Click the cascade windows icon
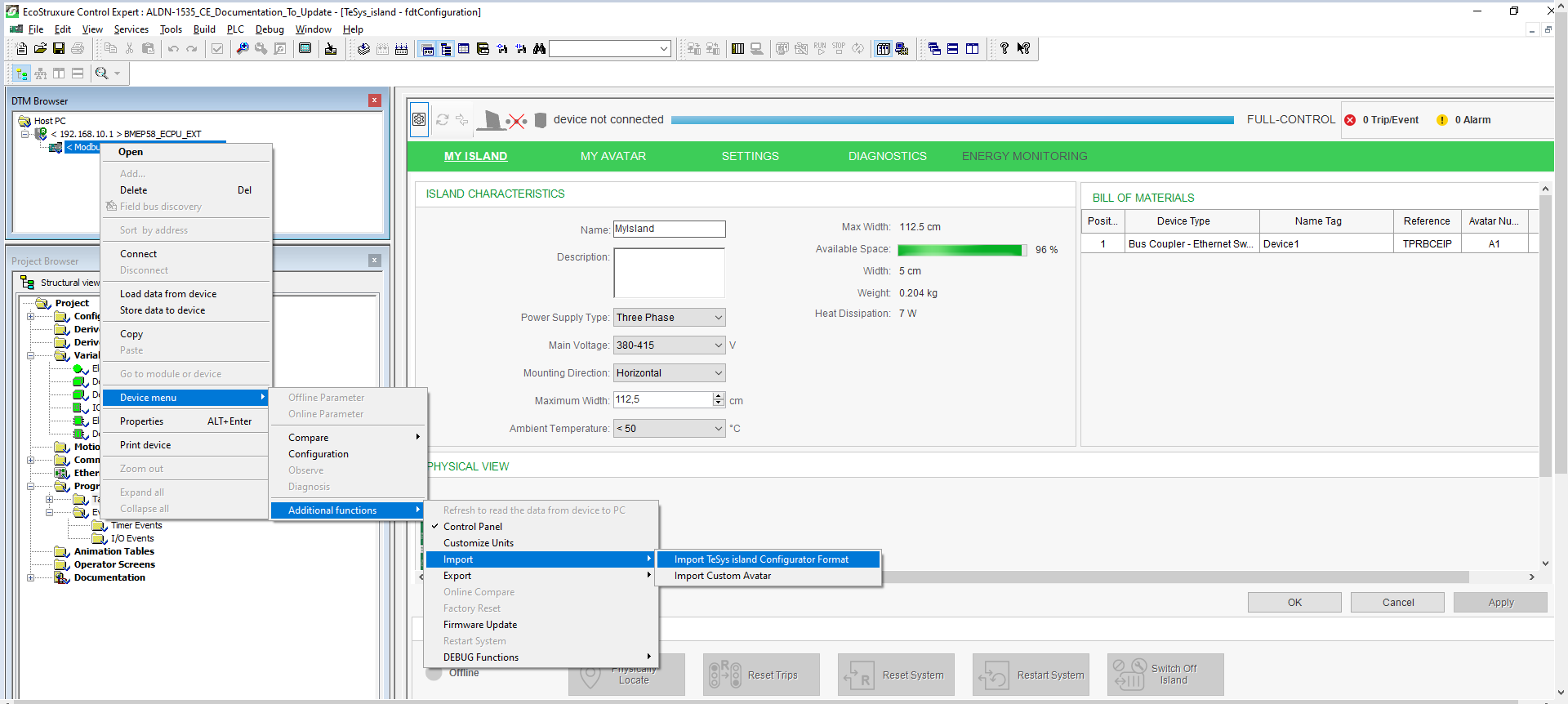This screenshot has width=1568, height=704. click(934, 49)
